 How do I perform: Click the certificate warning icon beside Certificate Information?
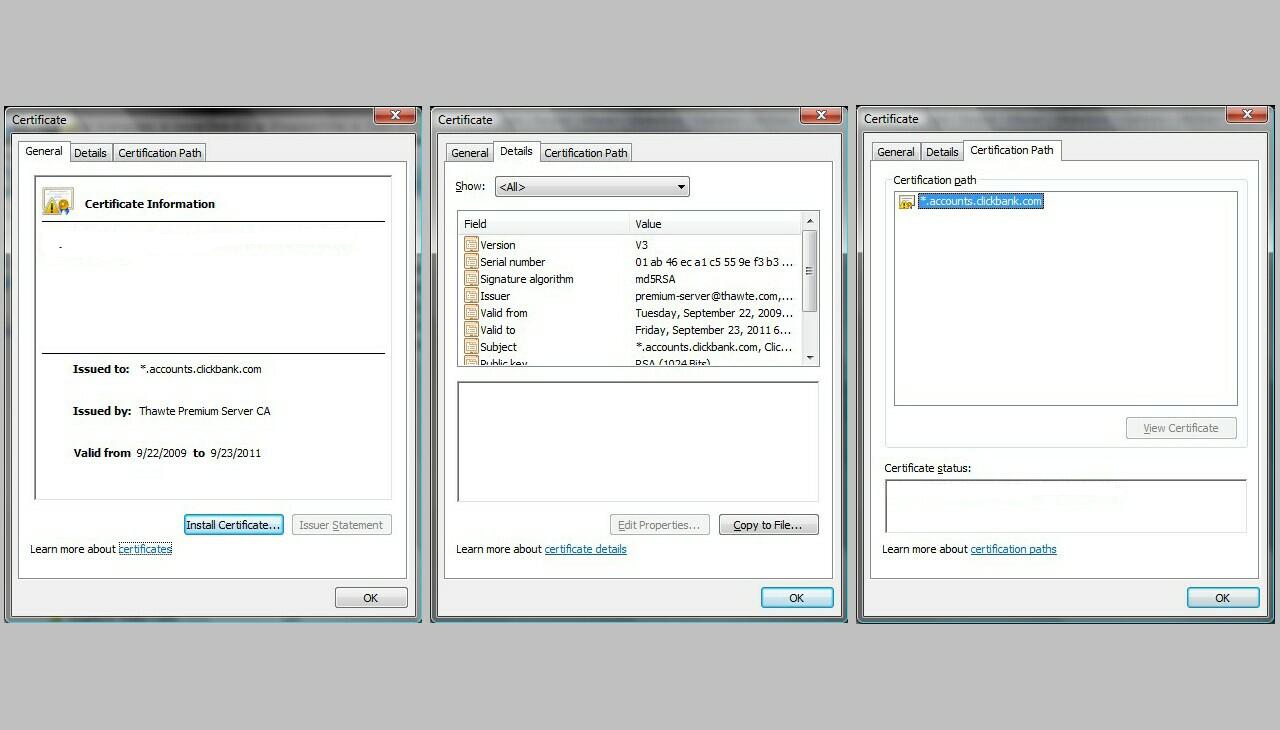coord(57,202)
